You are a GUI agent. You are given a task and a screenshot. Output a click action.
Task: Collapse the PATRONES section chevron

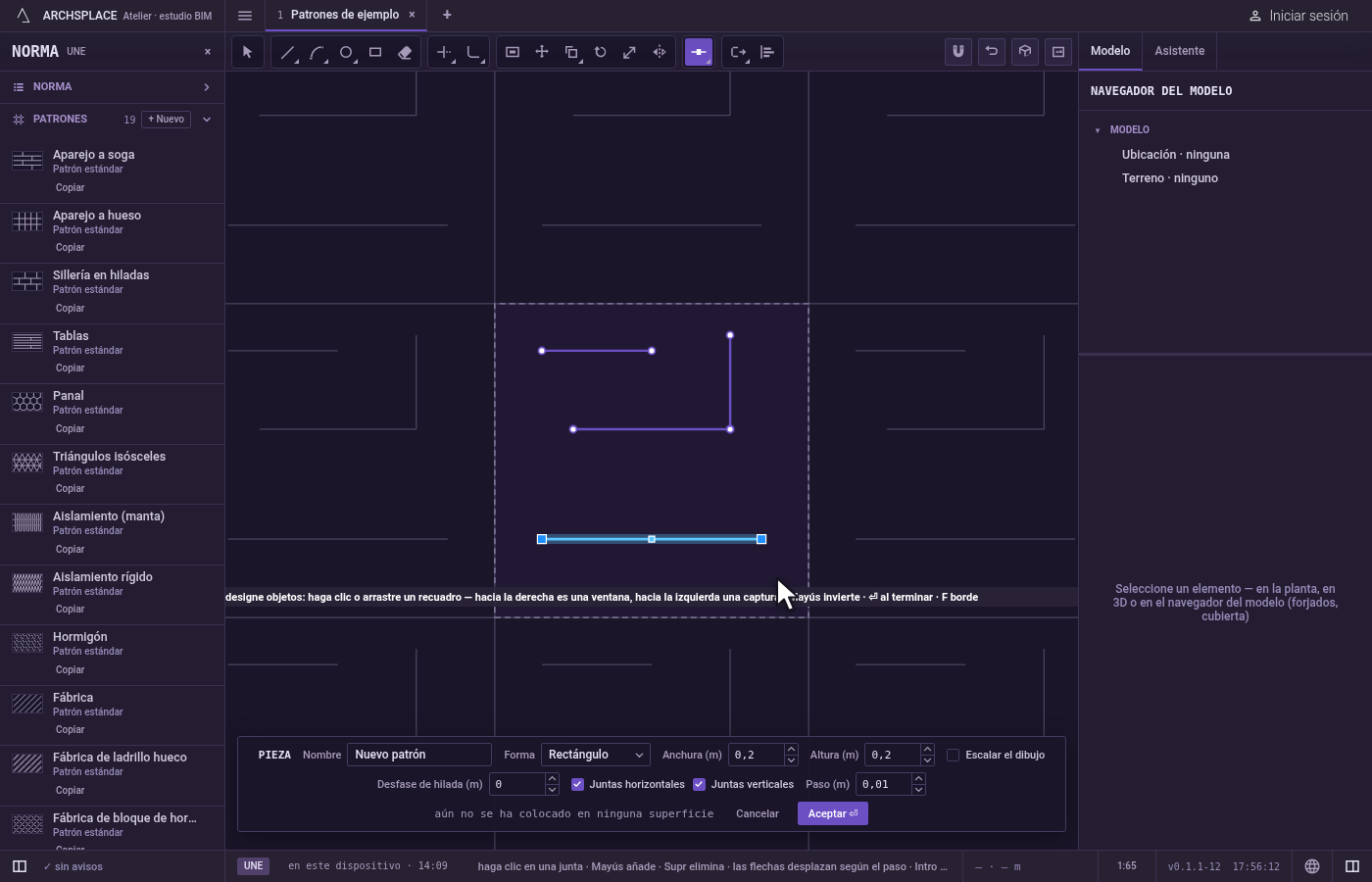point(207,120)
